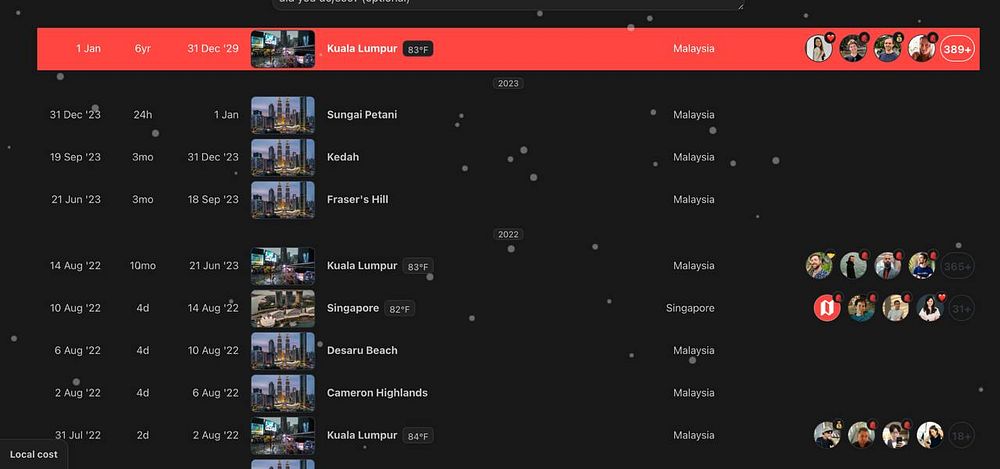Open the Desaru Beach trip thumbnail
This screenshot has height=469, width=1000.
(x=283, y=350)
